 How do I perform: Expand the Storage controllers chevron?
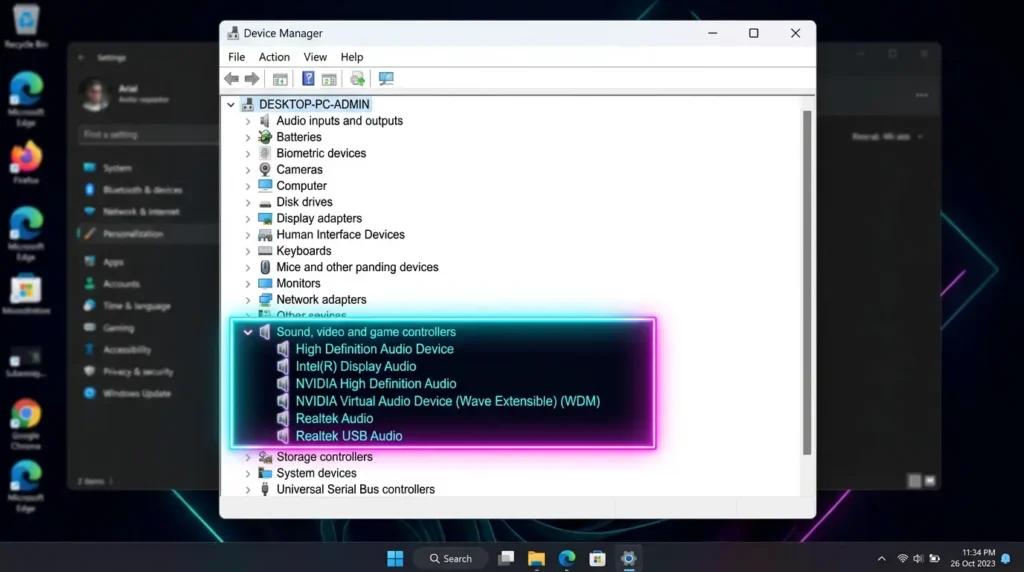(248, 457)
